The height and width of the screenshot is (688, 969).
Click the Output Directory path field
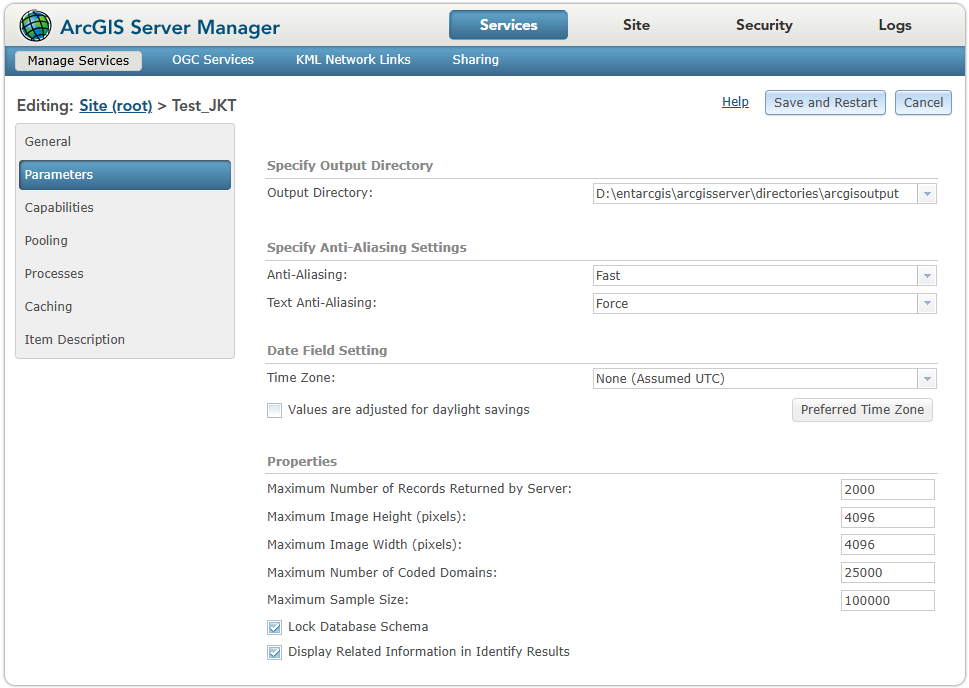tap(755, 194)
